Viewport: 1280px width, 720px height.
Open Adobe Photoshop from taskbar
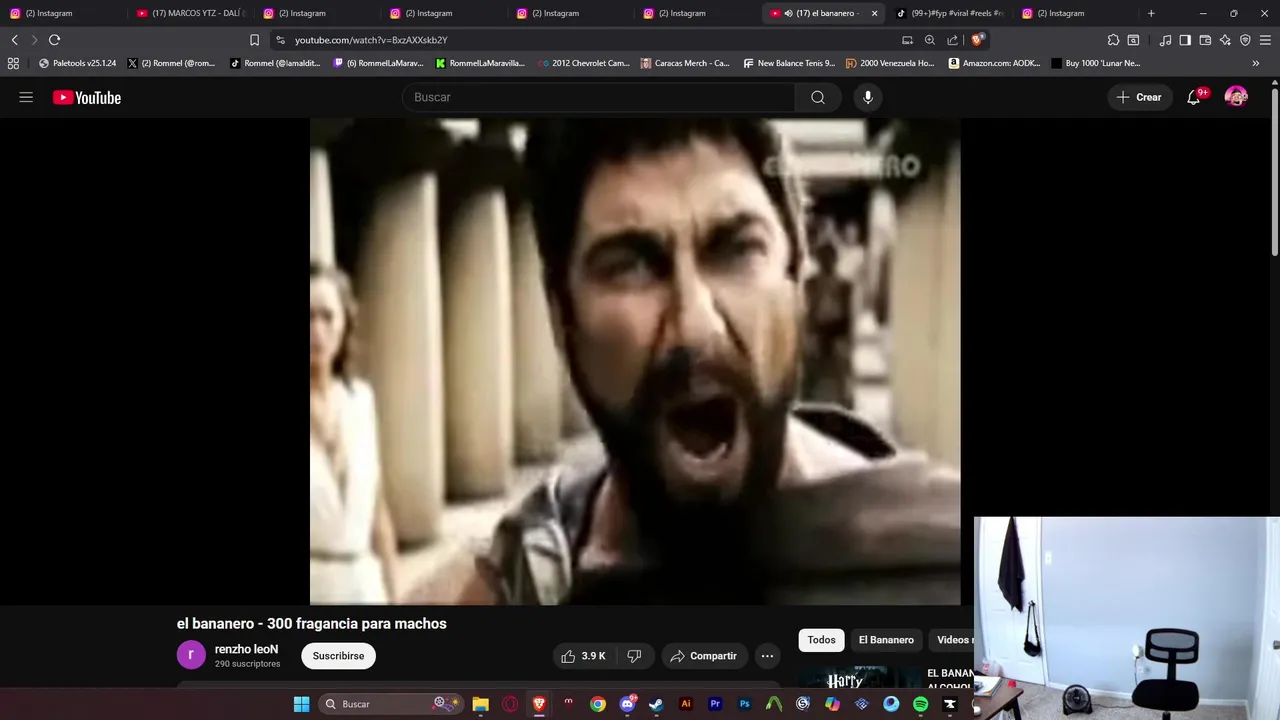[x=744, y=704]
